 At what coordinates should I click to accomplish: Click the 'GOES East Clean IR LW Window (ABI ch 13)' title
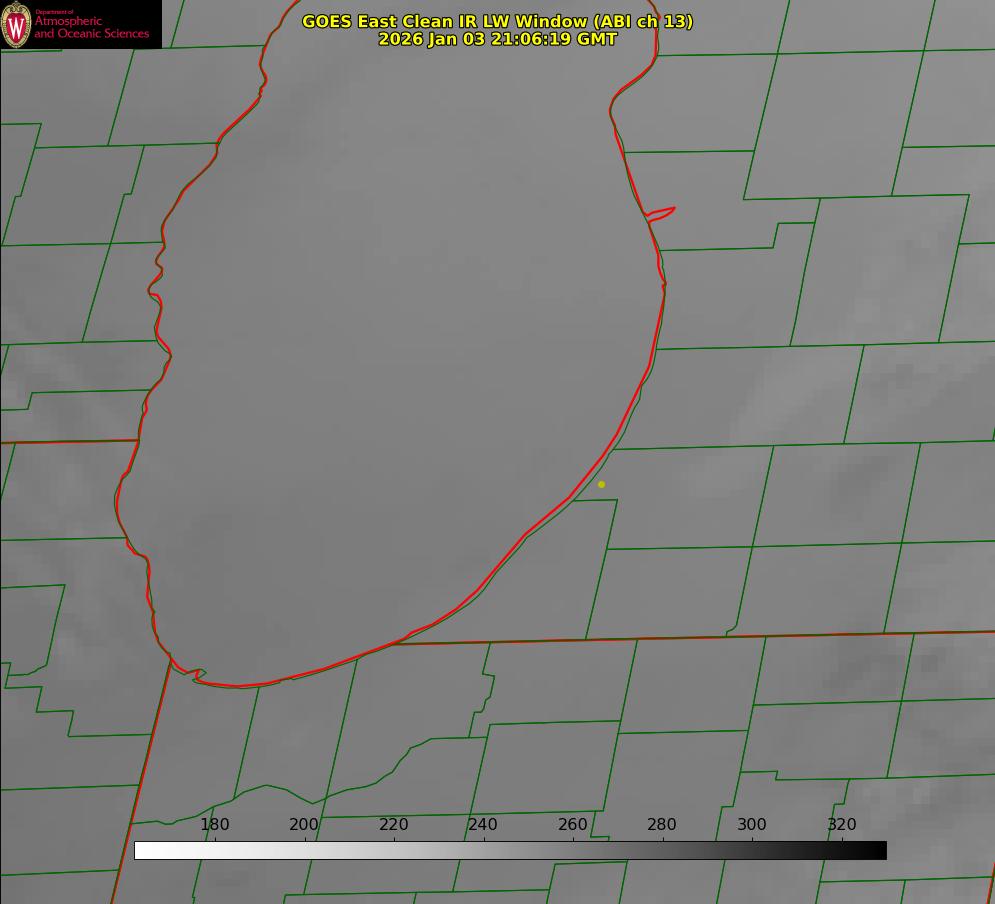(498, 21)
